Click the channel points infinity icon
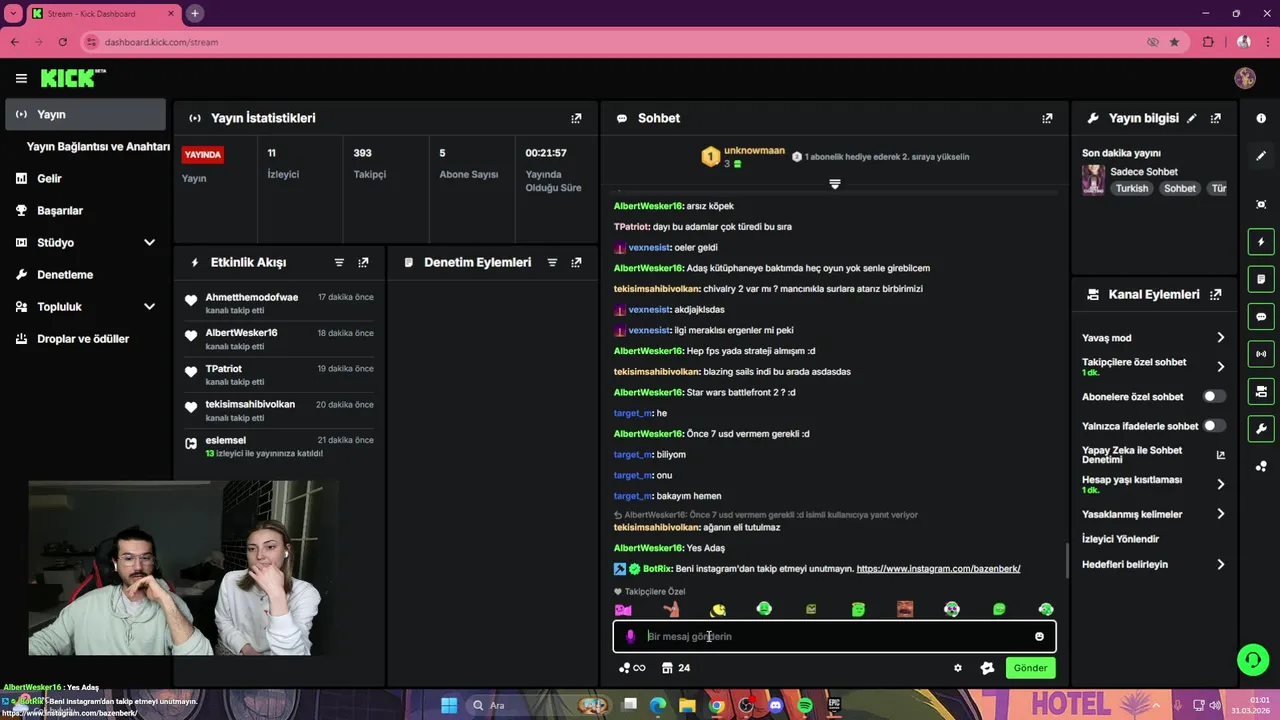Image resolution: width=1280 pixels, height=720 pixels. coord(632,668)
